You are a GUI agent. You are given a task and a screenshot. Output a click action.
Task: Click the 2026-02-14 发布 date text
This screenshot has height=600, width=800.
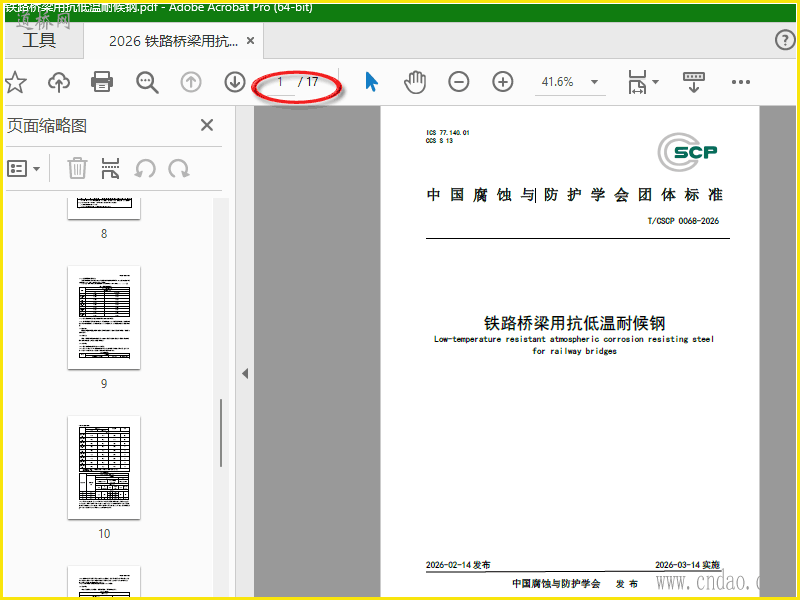pos(458,565)
